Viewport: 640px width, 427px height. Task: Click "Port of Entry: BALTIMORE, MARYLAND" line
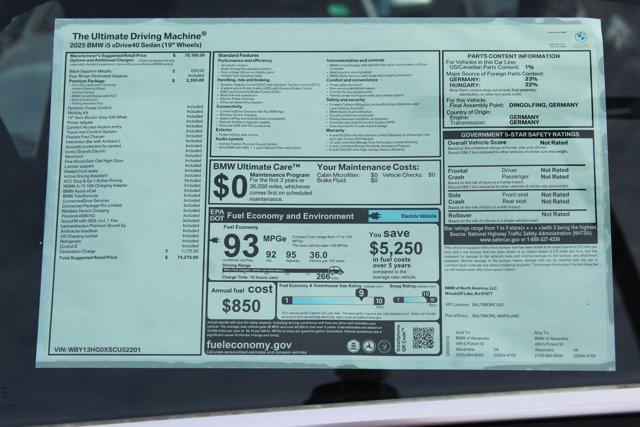(x=482, y=316)
